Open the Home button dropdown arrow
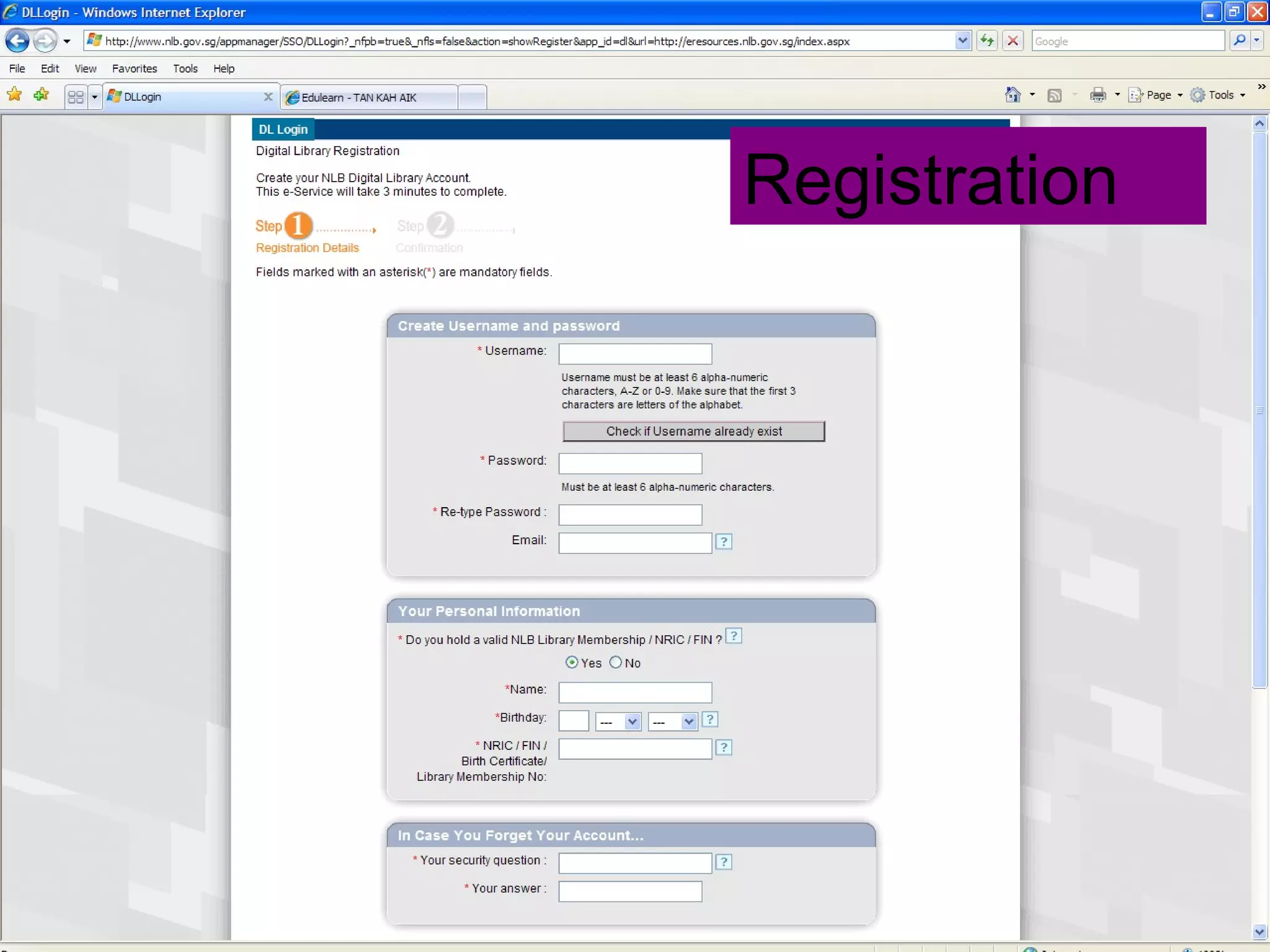 (1032, 95)
